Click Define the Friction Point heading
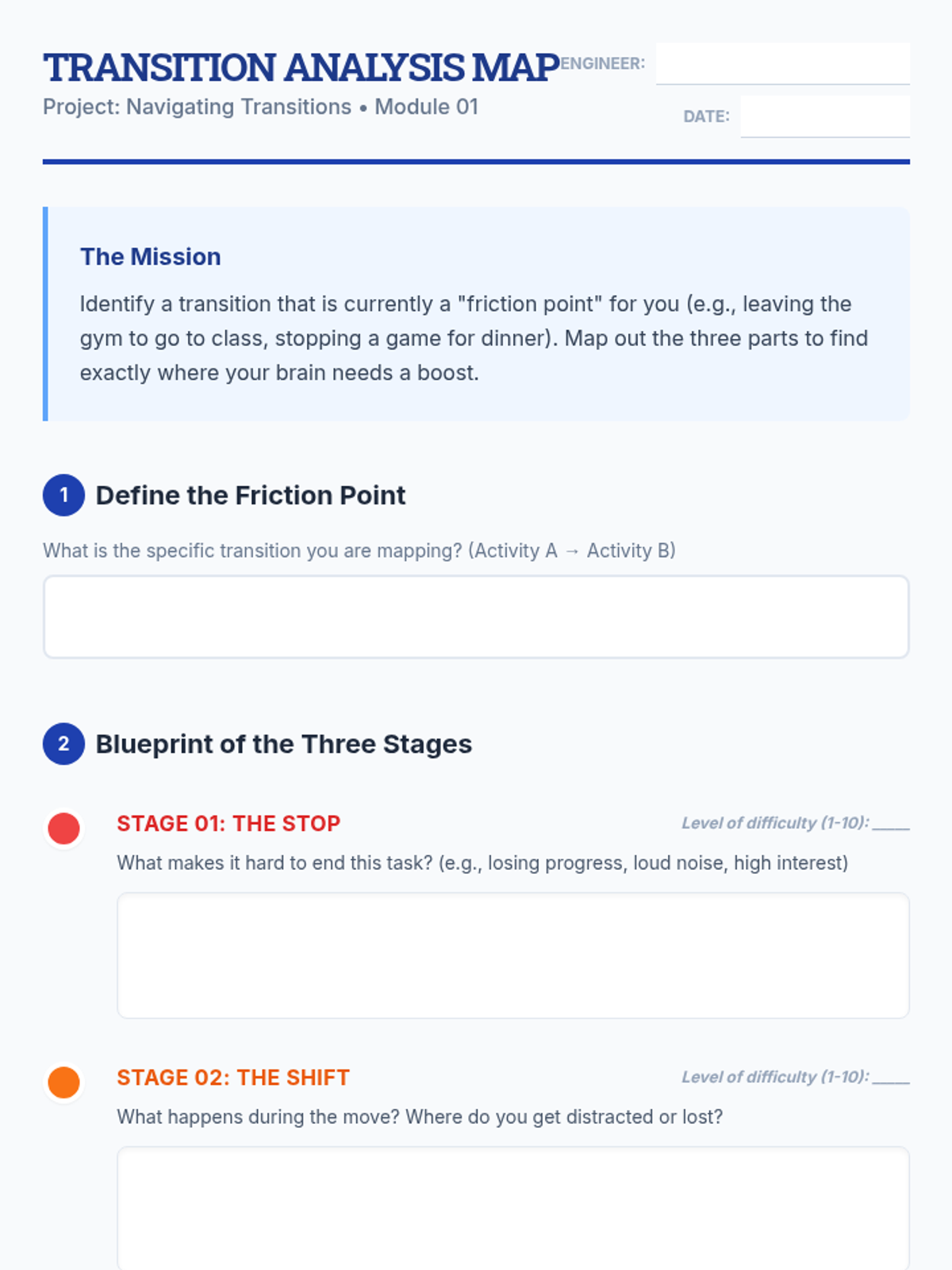 (251, 495)
